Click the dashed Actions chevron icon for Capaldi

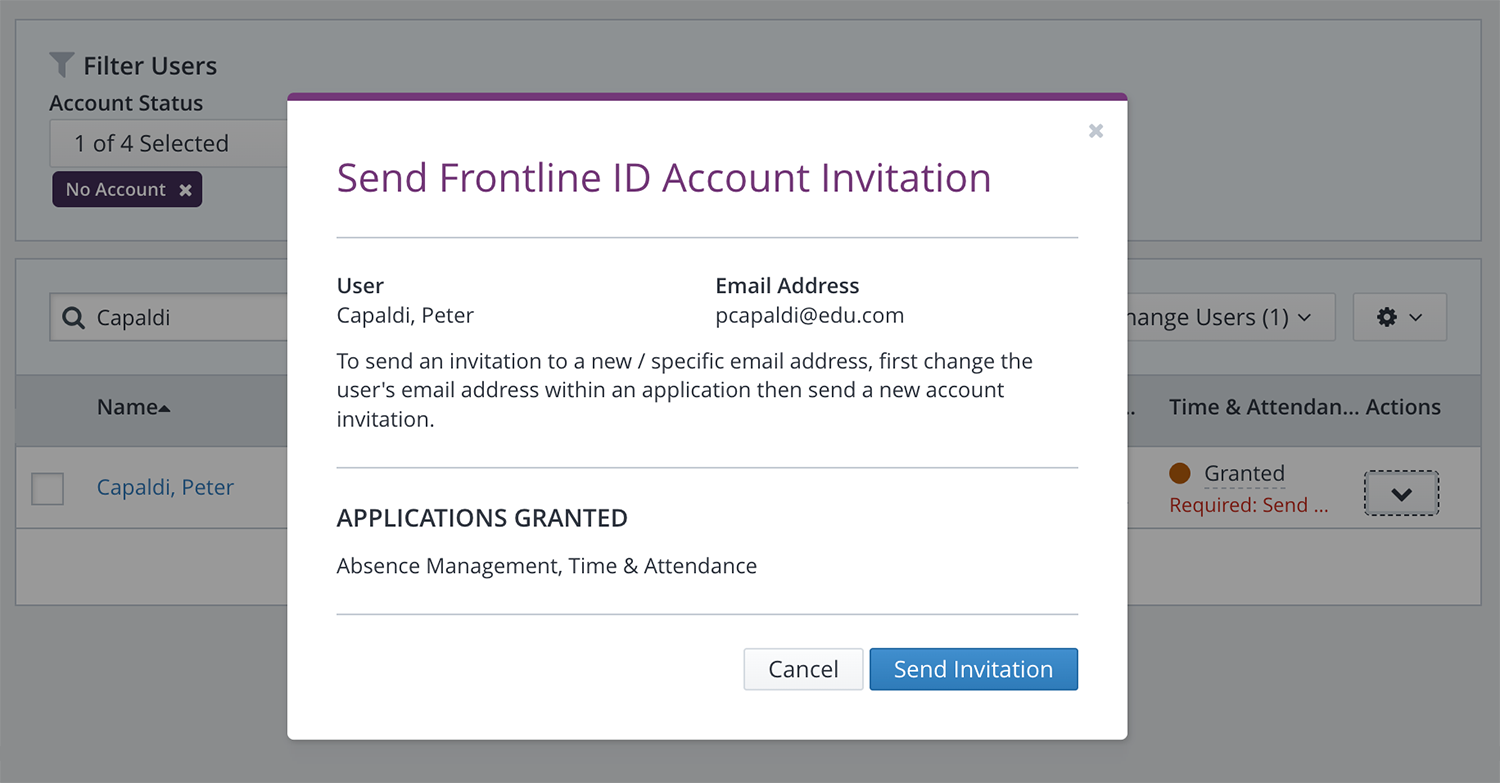point(1402,493)
